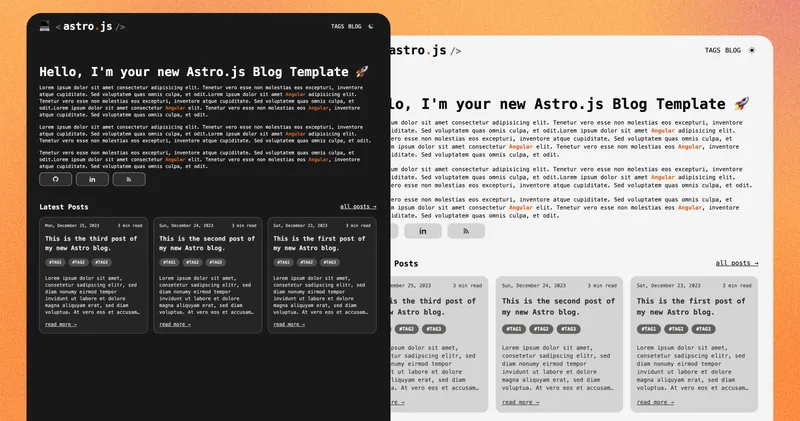800x421 pixels.
Task: Select #TAG1 on dark third post card
Action: coord(54,262)
